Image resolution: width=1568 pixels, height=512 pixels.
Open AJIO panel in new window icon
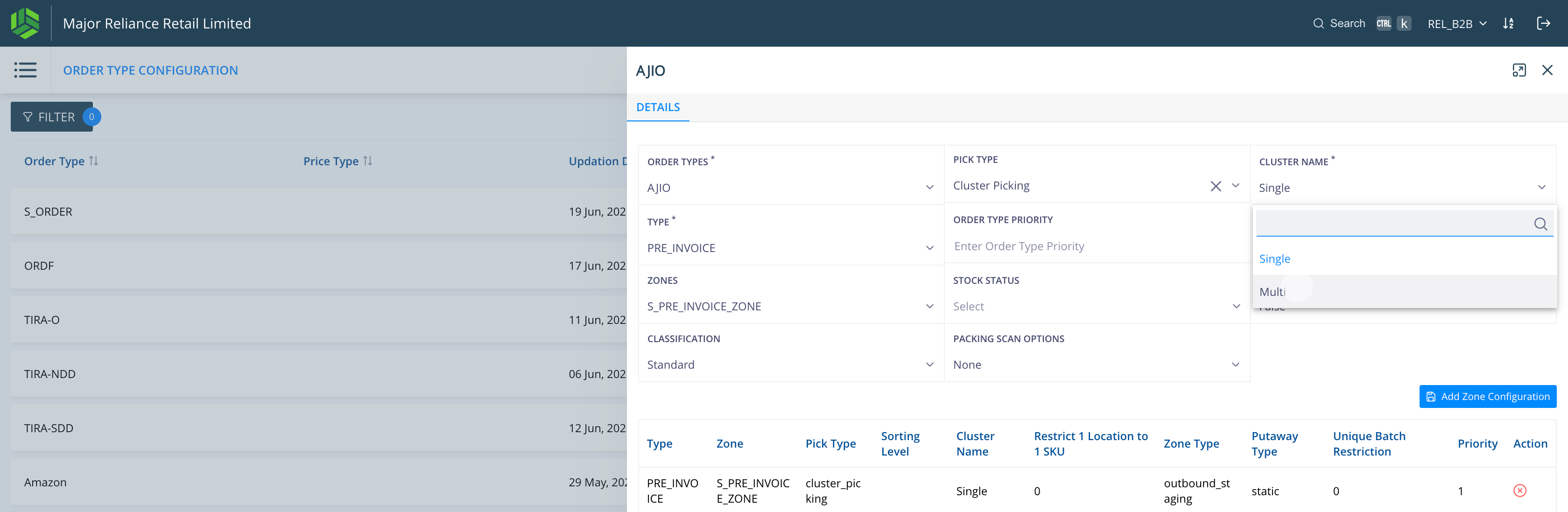pos(1519,70)
